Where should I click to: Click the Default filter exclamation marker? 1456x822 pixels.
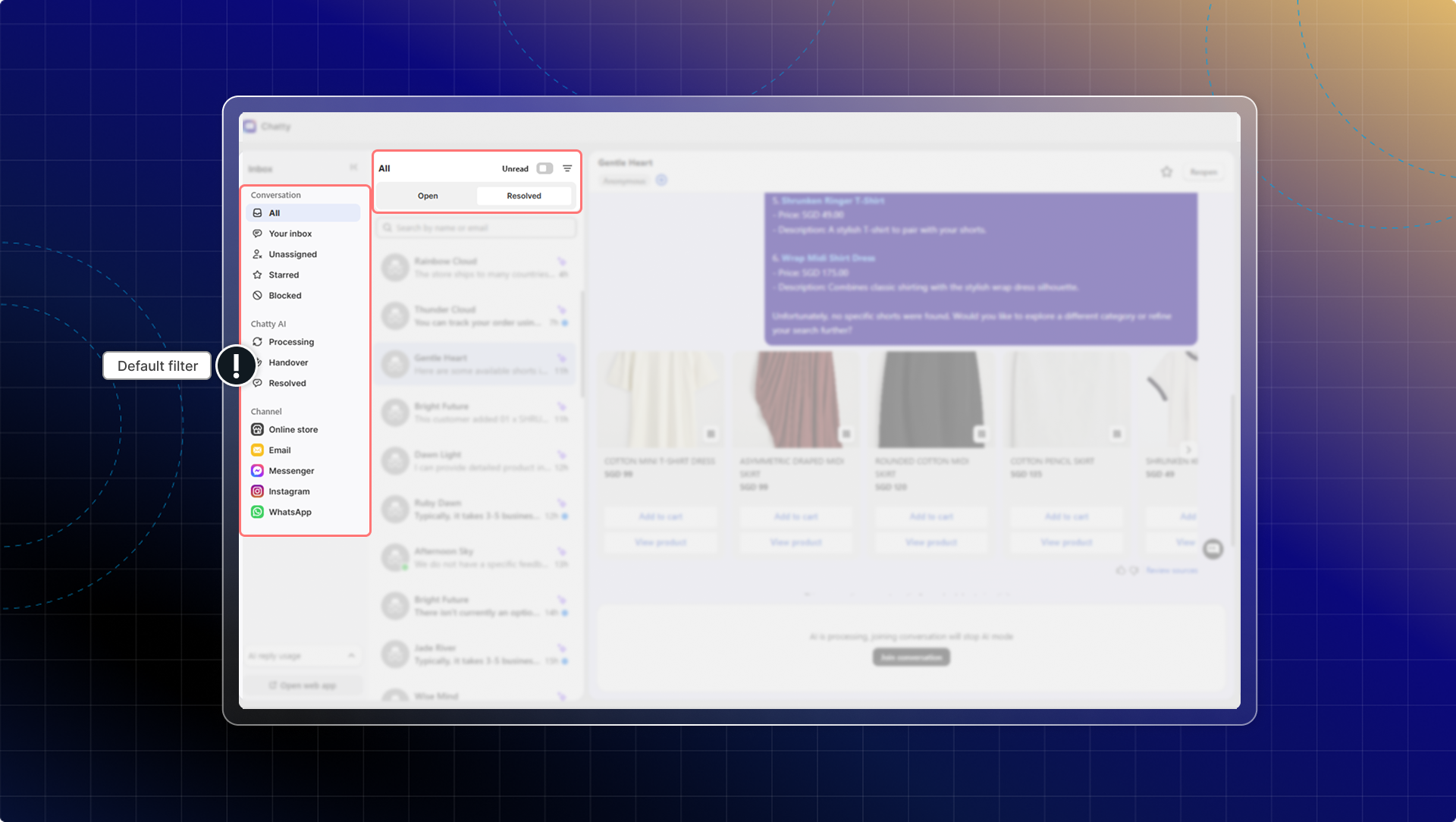pos(237,366)
